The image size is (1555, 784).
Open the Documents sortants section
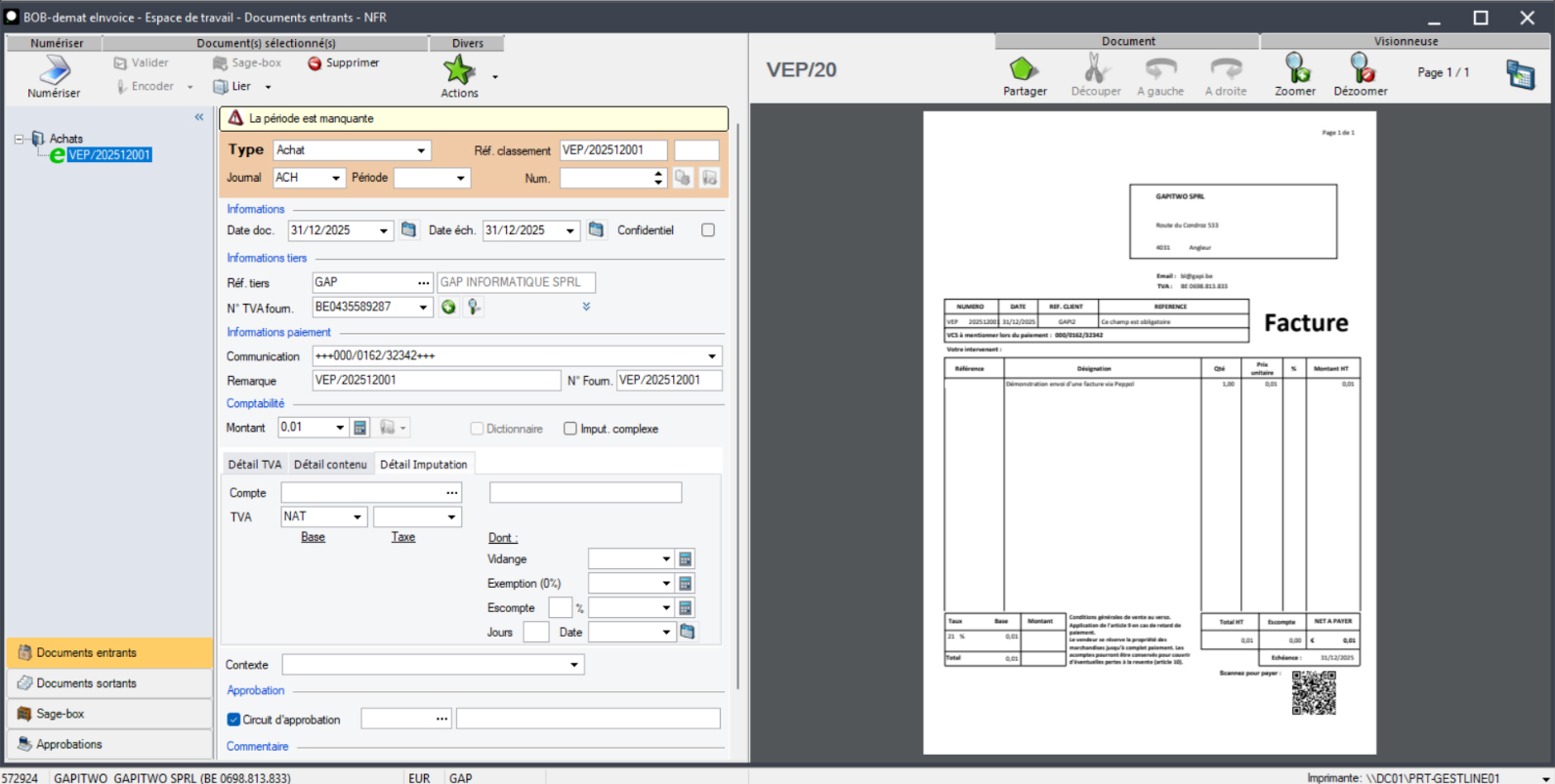[86, 683]
